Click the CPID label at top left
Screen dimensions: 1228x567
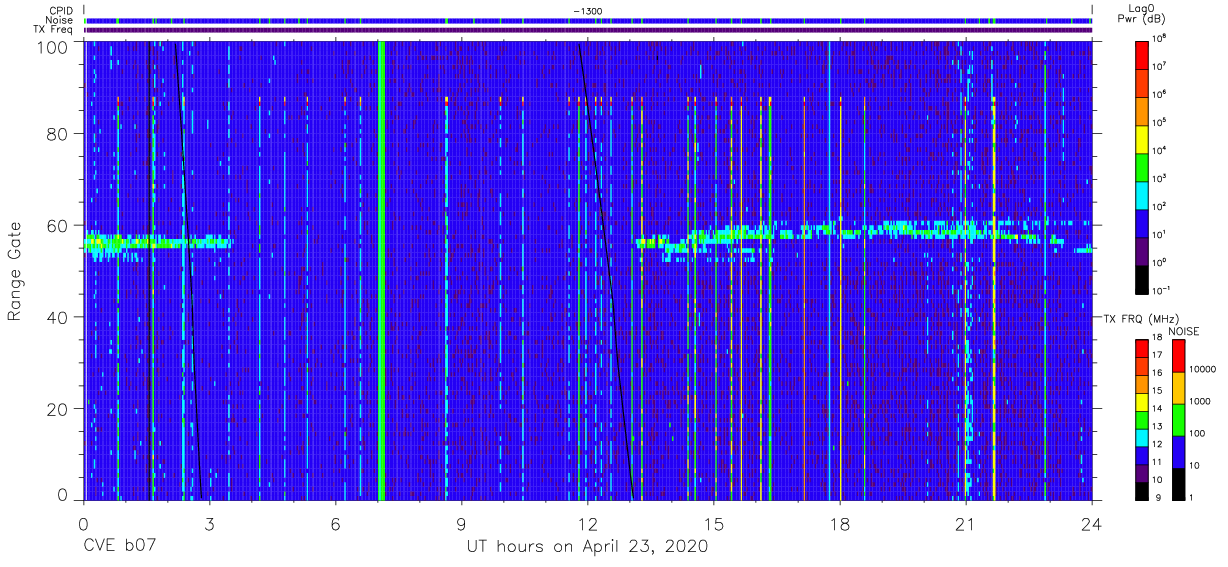point(62,10)
